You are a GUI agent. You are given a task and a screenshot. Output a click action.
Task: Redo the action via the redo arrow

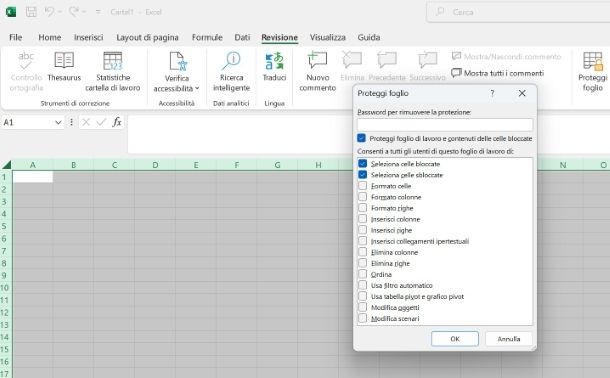[x=74, y=12]
